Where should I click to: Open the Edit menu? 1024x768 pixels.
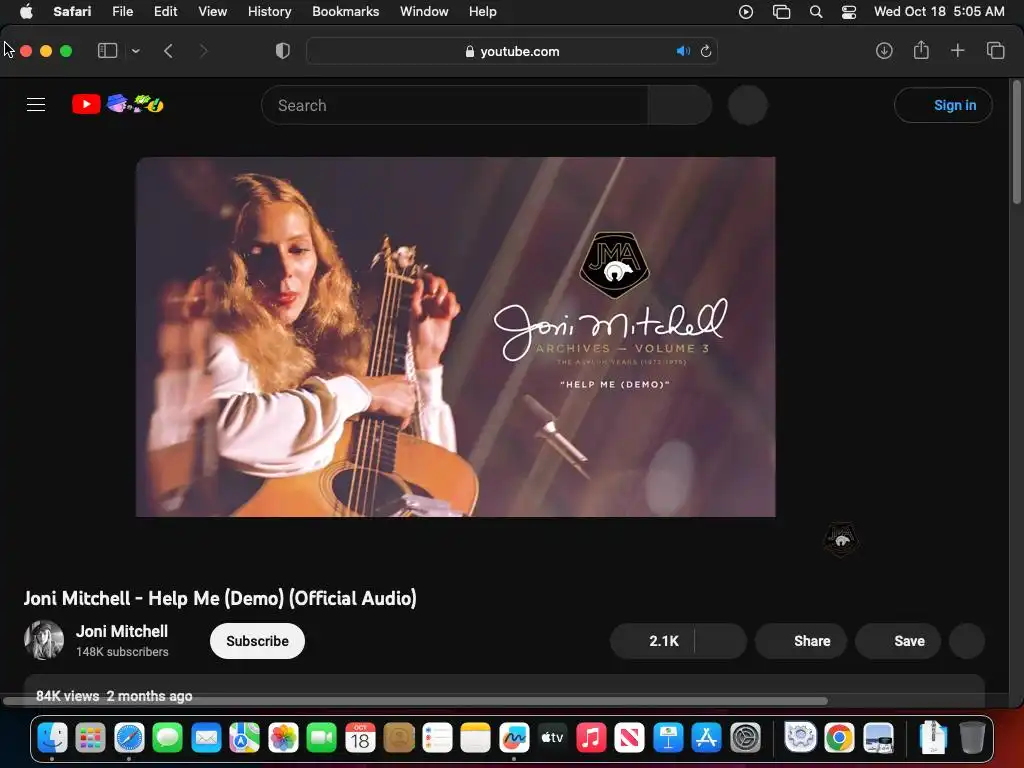tap(165, 12)
